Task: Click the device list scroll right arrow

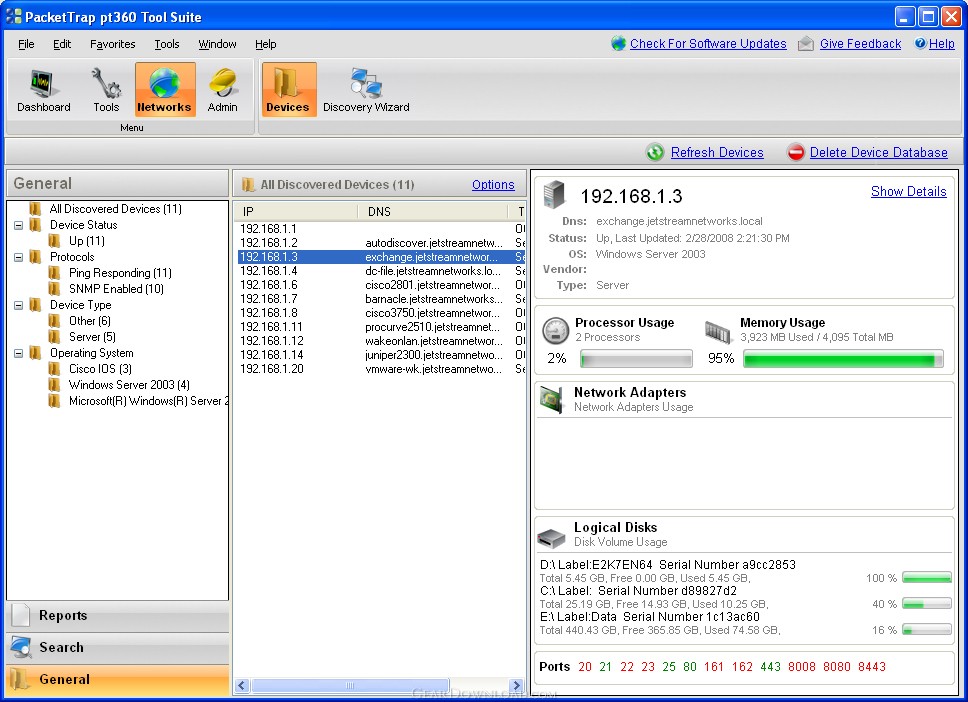Action: (516, 685)
